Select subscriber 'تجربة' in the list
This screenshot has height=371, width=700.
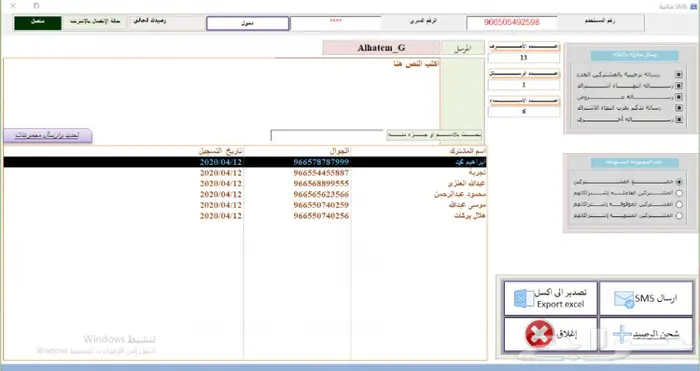[x=477, y=173]
